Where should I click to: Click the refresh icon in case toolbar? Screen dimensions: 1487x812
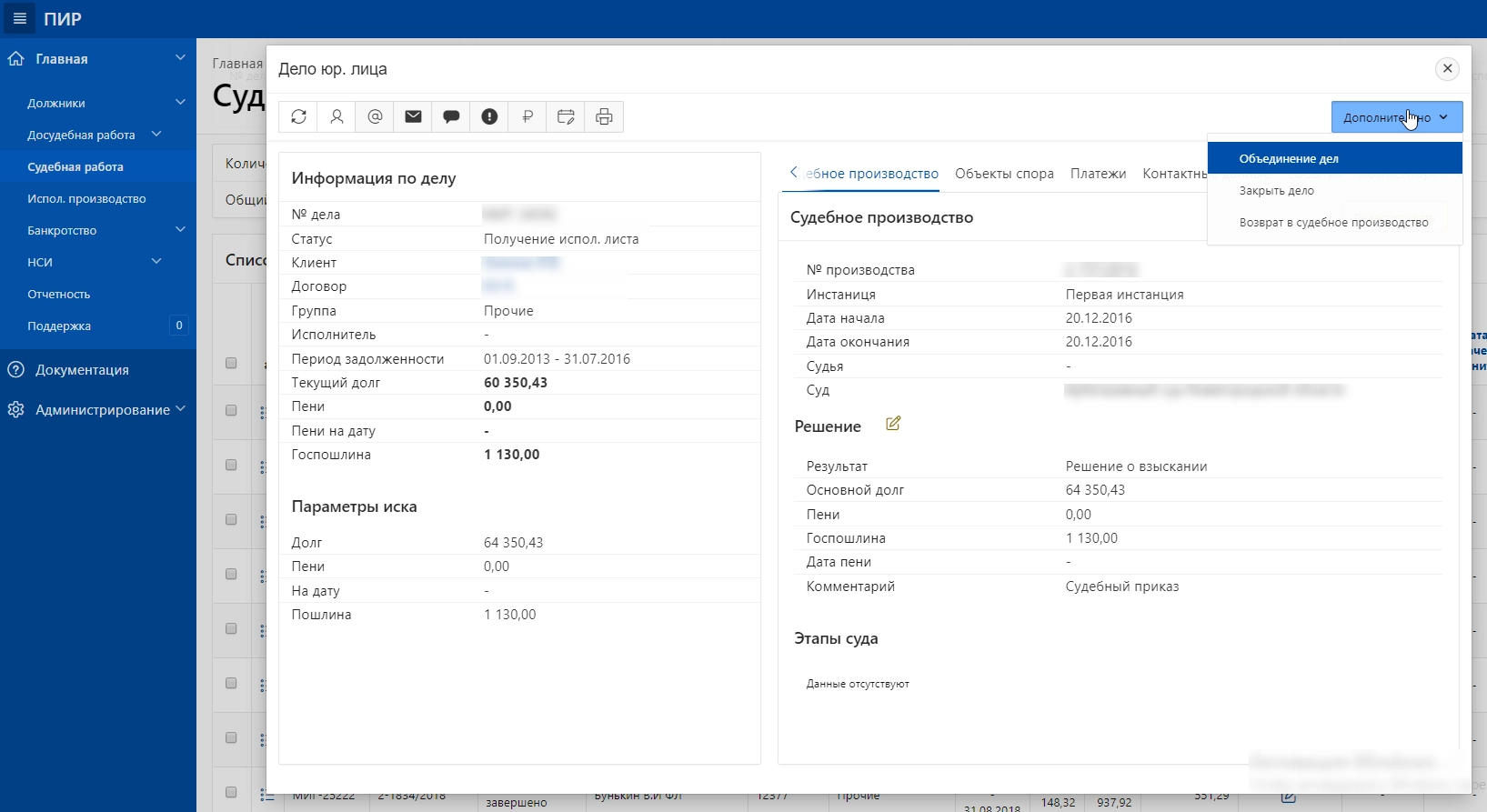[x=298, y=116]
